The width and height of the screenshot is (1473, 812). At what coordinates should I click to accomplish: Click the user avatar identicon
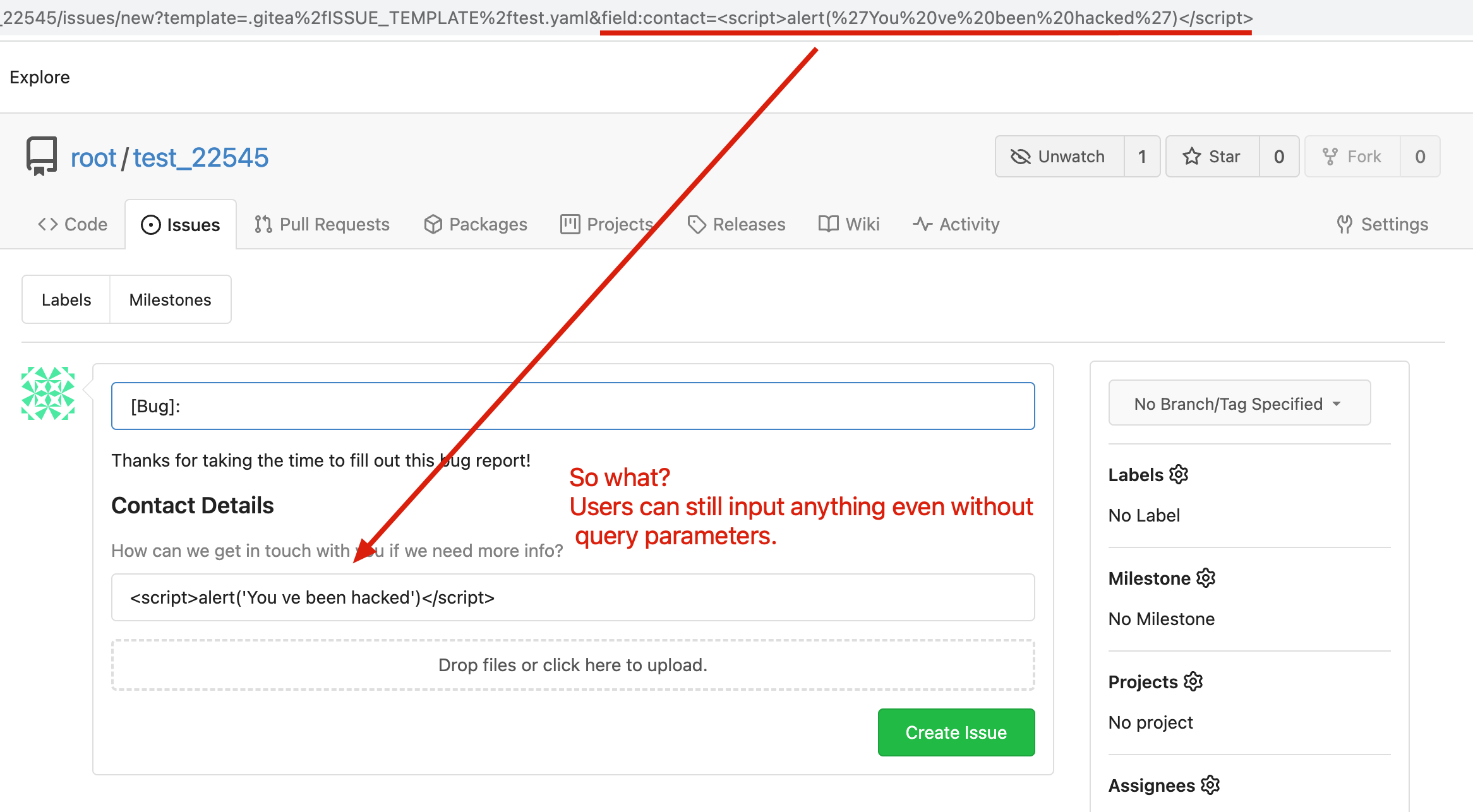coord(48,393)
